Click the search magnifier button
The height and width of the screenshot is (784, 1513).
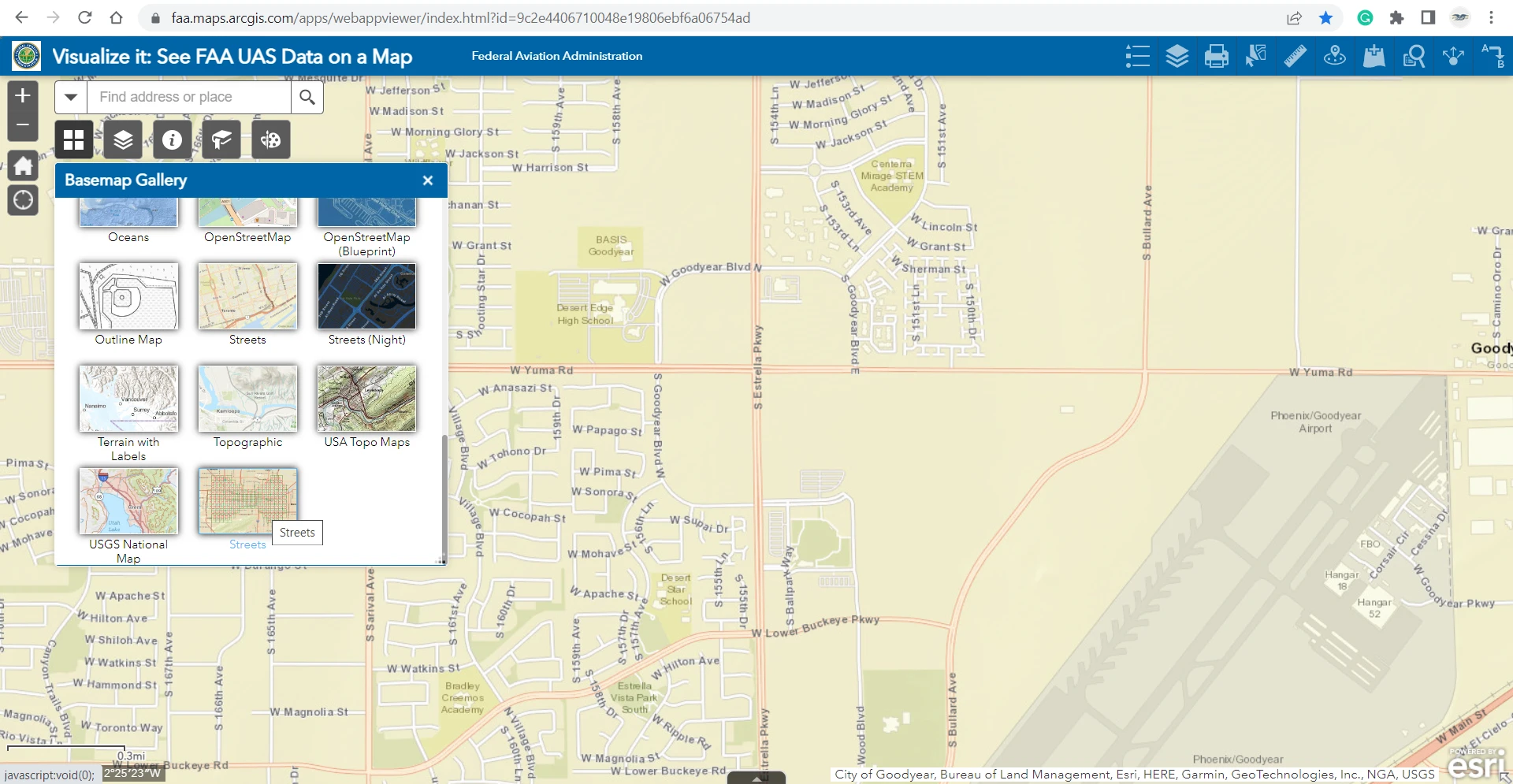307,97
